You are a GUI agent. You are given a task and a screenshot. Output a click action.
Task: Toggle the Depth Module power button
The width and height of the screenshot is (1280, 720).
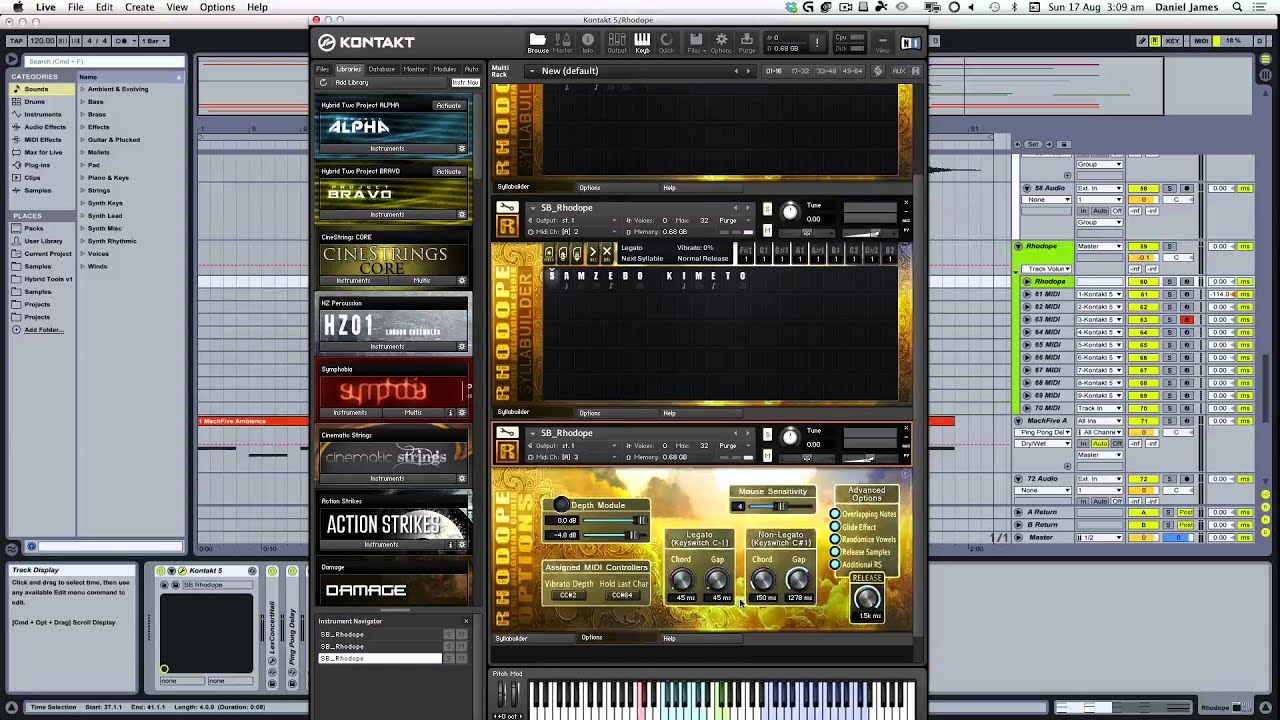click(x=561, y=505)
